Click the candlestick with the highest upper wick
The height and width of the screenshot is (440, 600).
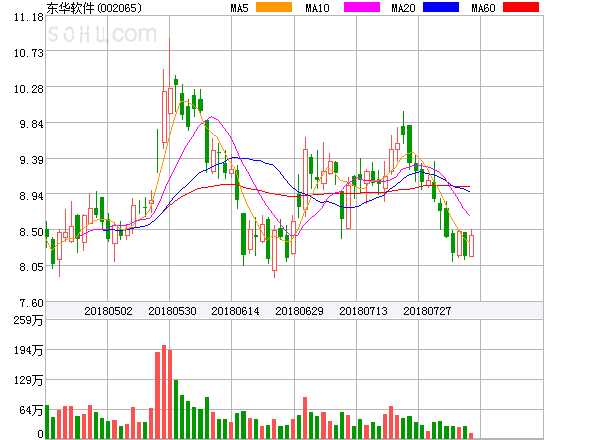(170, 76)
